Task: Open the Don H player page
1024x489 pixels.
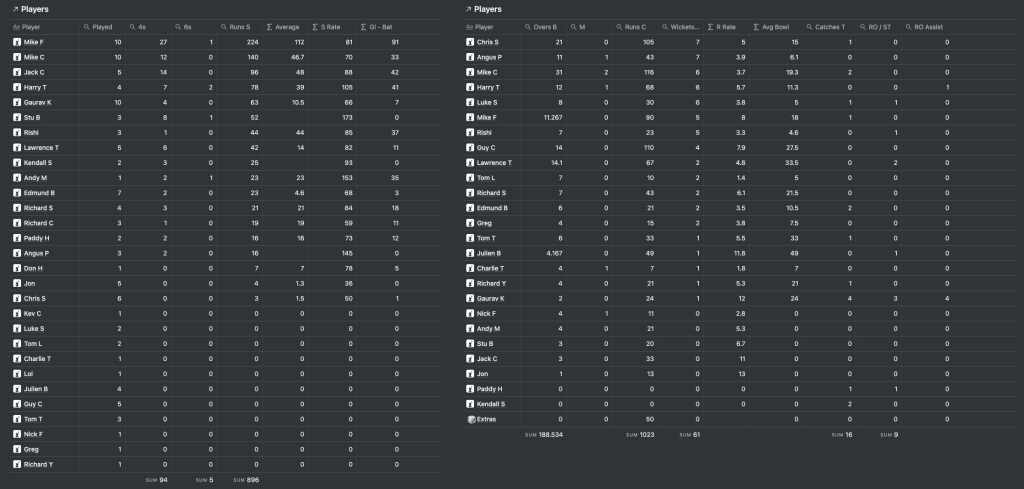Action: [x=34, y=268]
